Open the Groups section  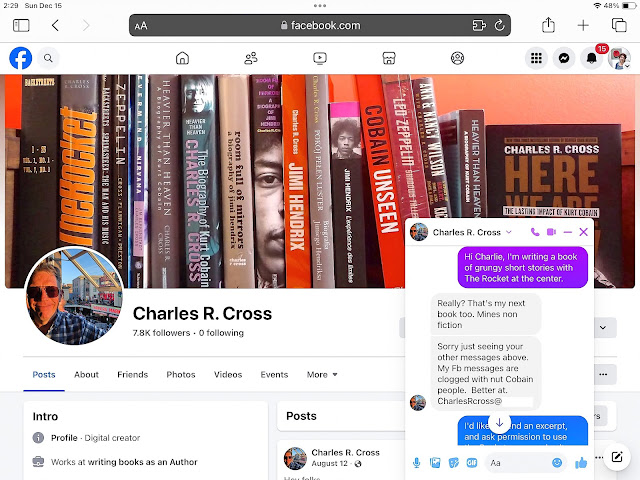click(458, 58)
